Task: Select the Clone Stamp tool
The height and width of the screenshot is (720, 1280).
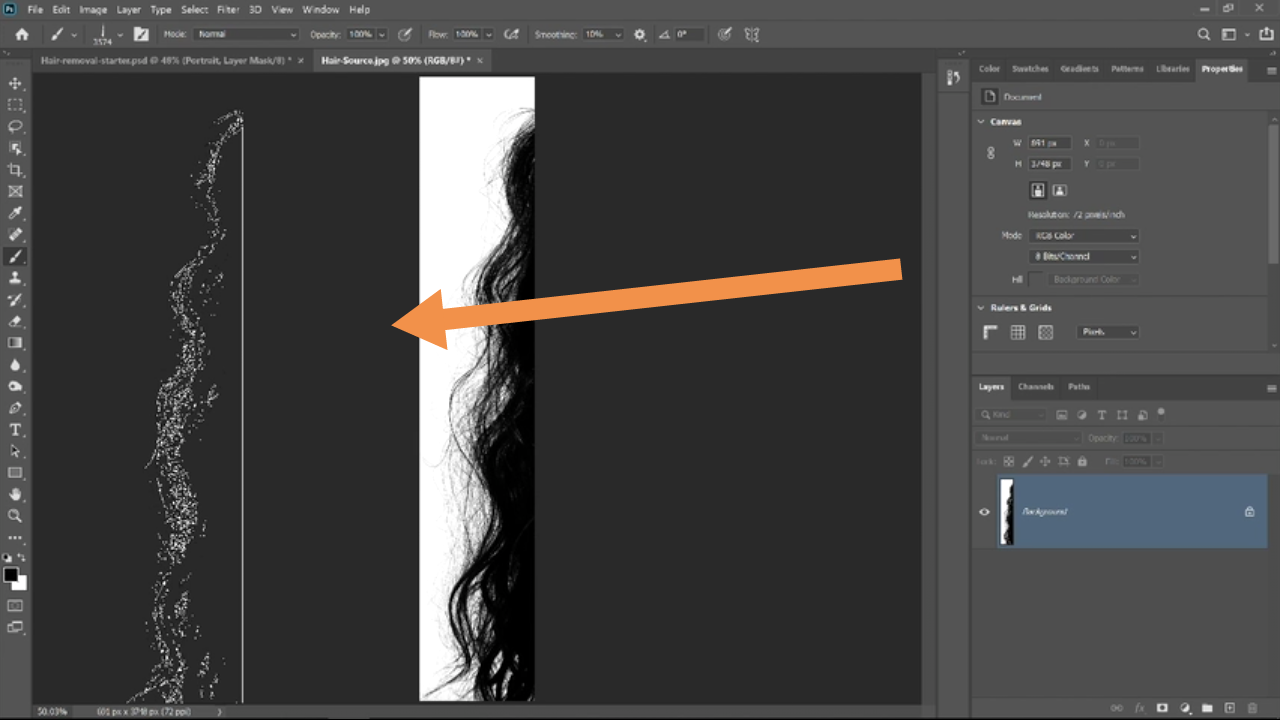Action: [x=15, y=278]
